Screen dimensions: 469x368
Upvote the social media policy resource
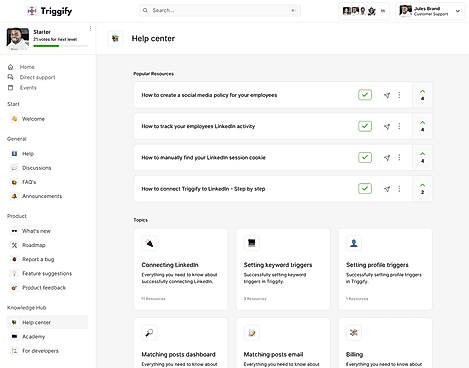click(422, 95)
